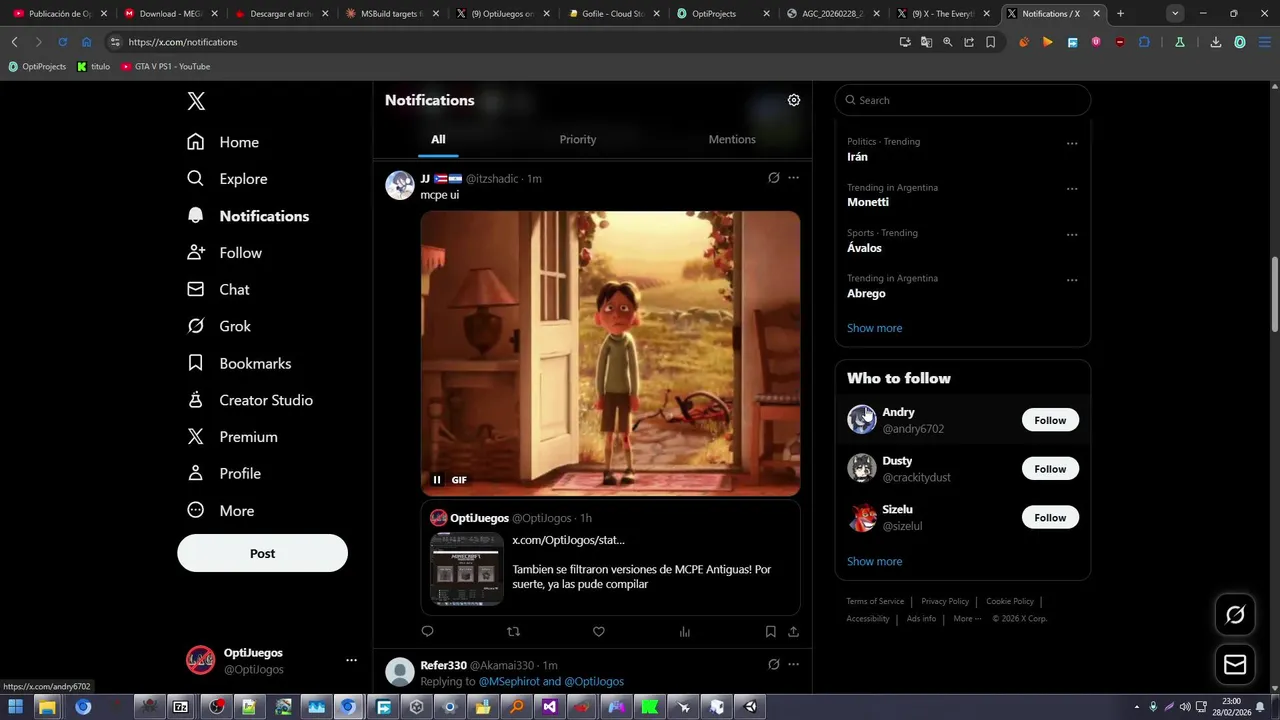This screenshot has width=1280, height=720.
Task: Open File Explorer from taskbar
Action: click(48, 707)
